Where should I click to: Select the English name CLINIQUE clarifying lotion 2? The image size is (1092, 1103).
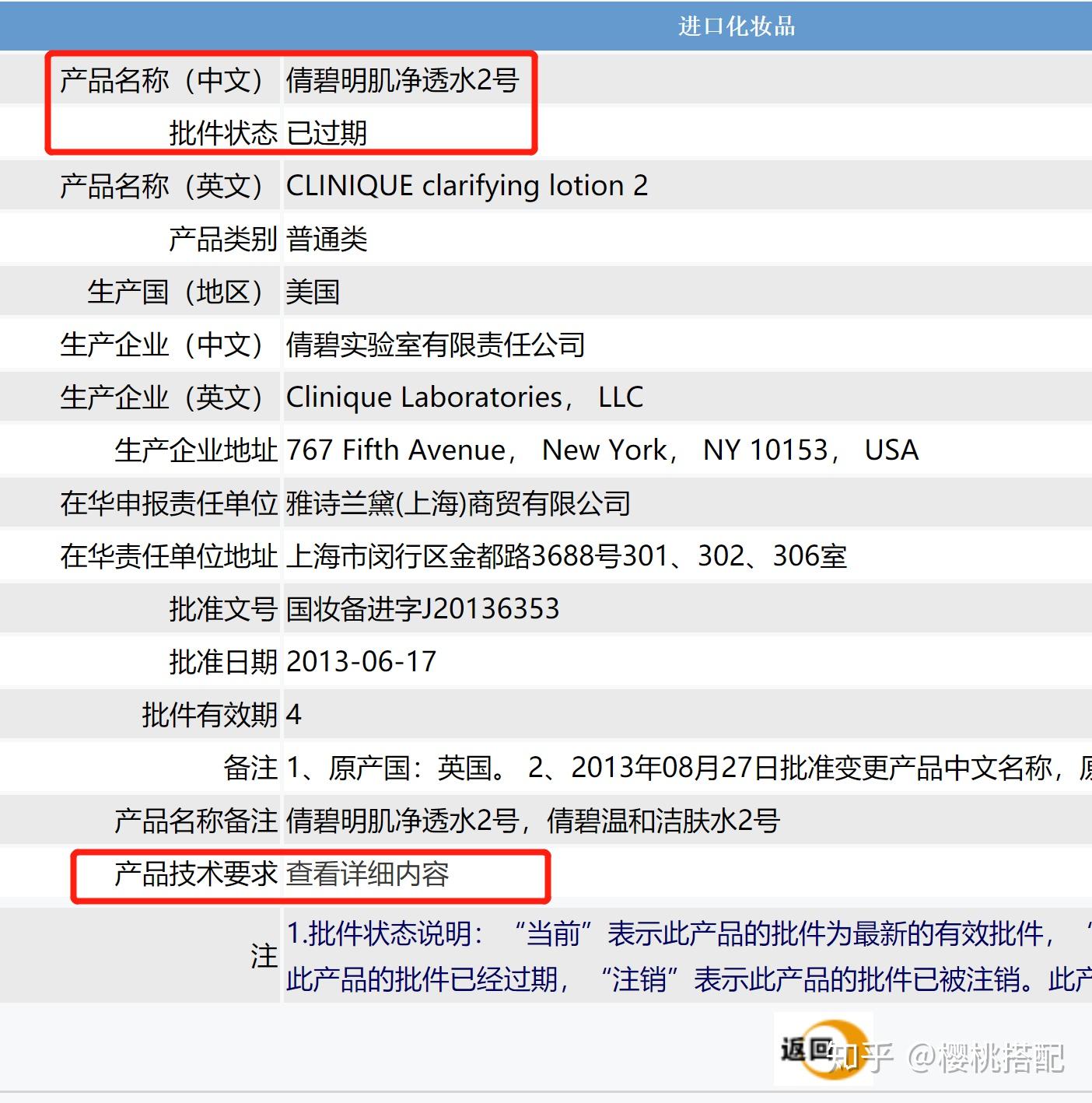click(x=467, y=186)
